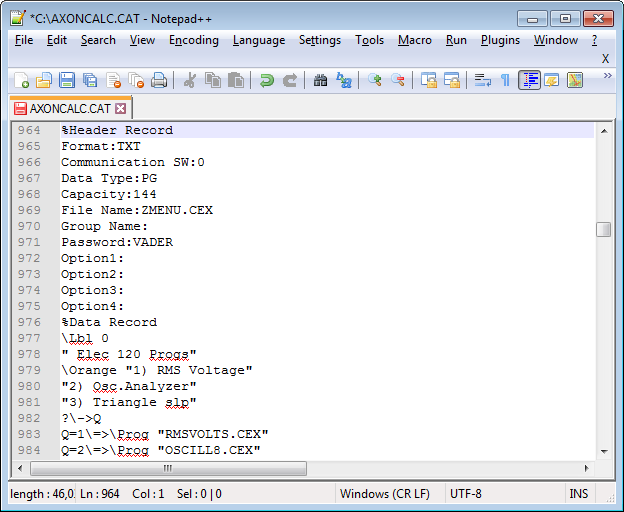Redo the last undone edit
The image size is (624, 512).
coord(290,80)
